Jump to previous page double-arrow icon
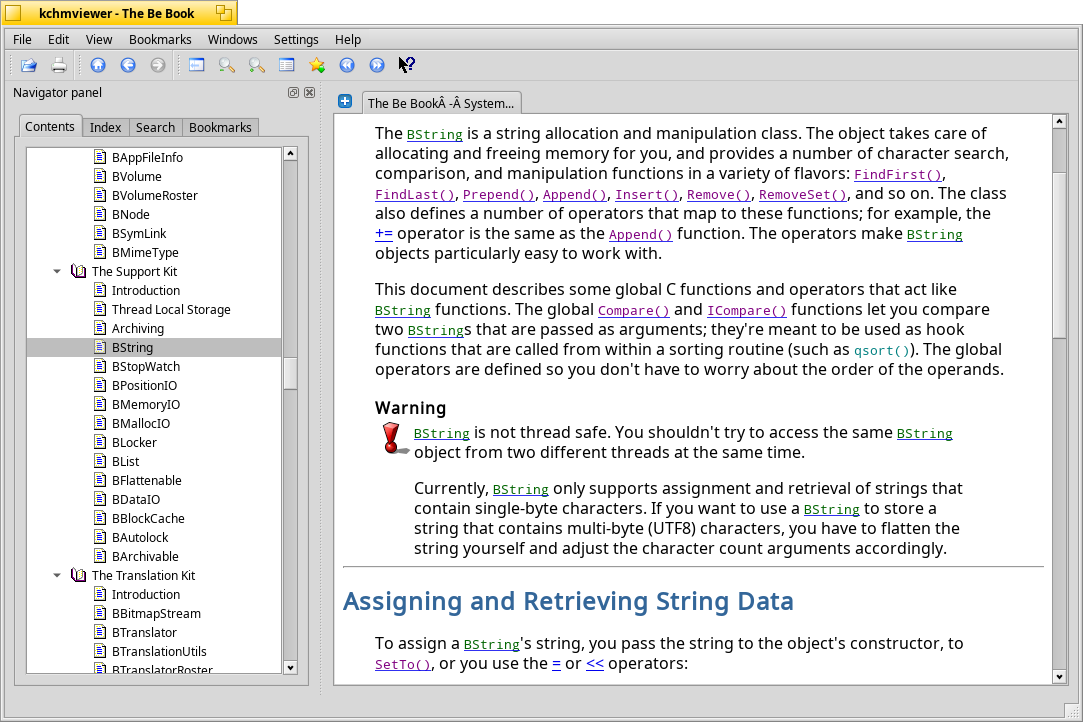 pyautogui.click(x=347, y=65)
